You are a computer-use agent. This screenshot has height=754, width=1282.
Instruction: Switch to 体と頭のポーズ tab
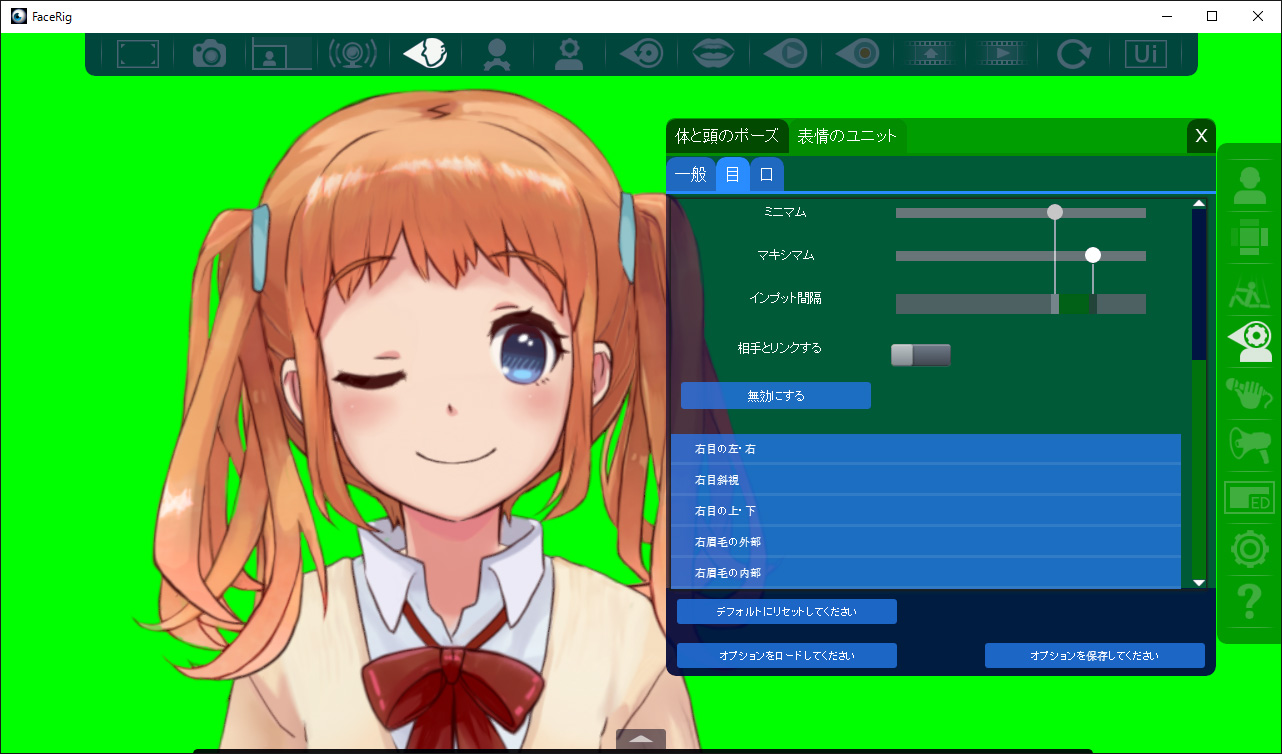pyautogui.click(x=727, y=136)
